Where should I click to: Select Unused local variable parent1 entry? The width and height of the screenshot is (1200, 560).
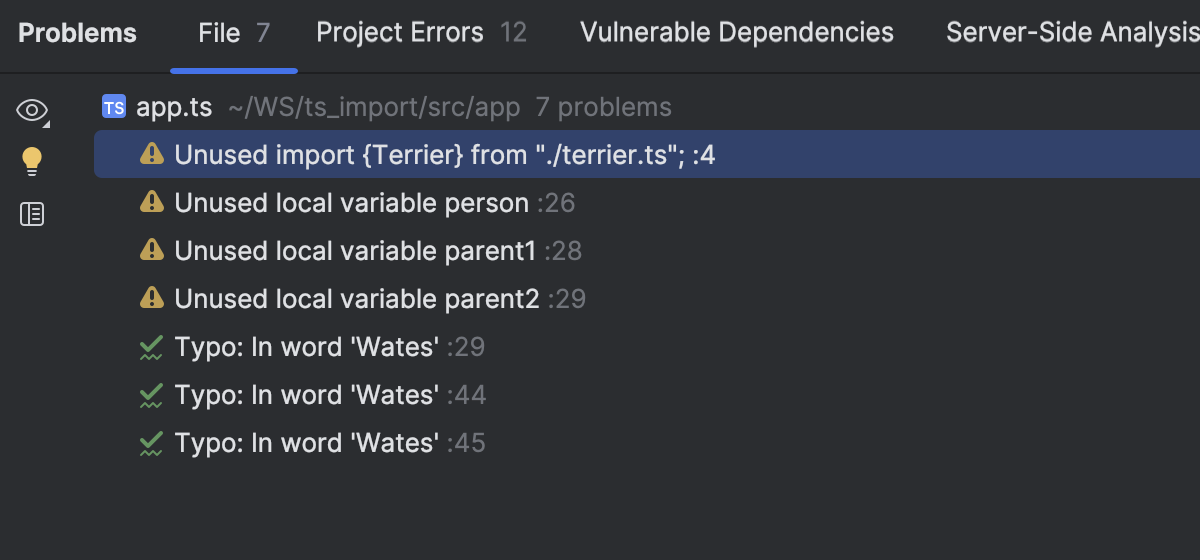coord(355,250)
